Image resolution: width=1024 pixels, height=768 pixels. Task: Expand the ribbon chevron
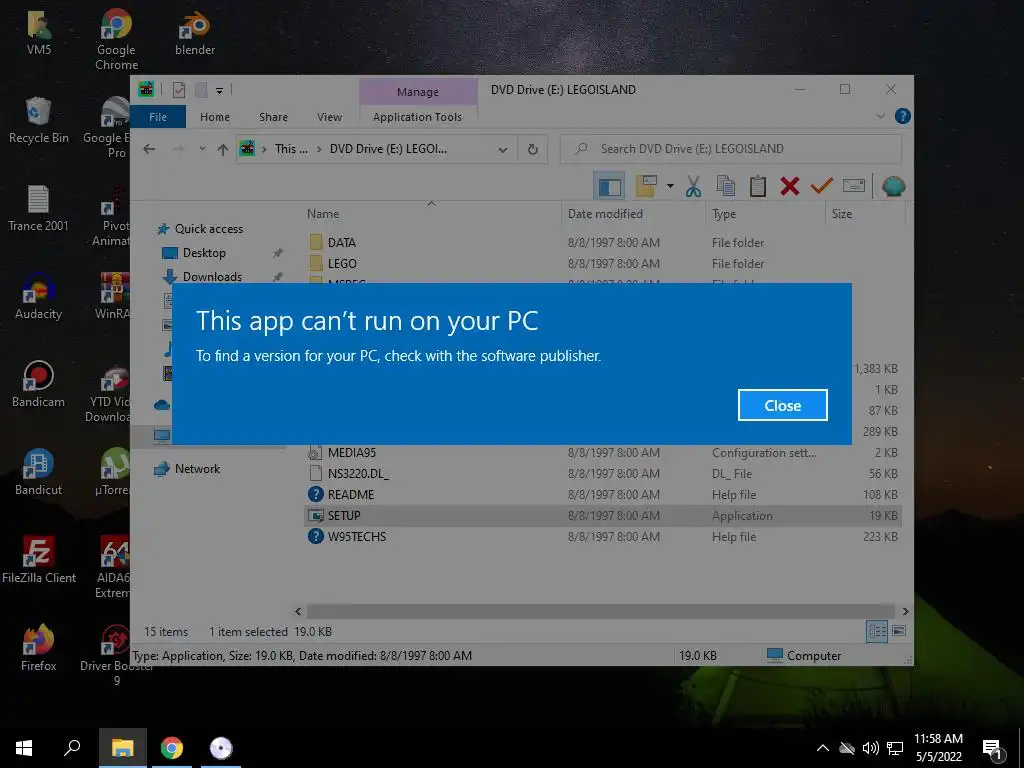[880, 116]
